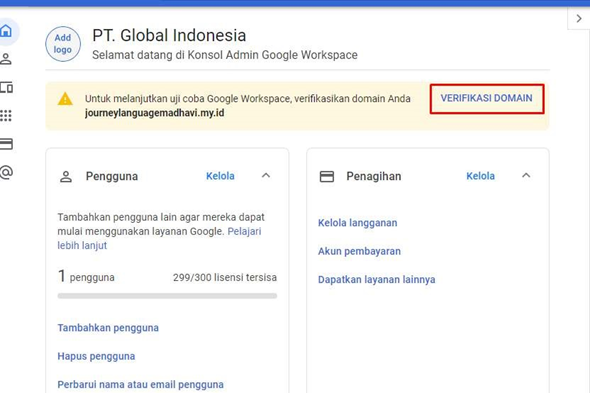This screenshot has height=393, width=590.
Task: Expand the side panel chevron arrow
Action: coord(579,18)
